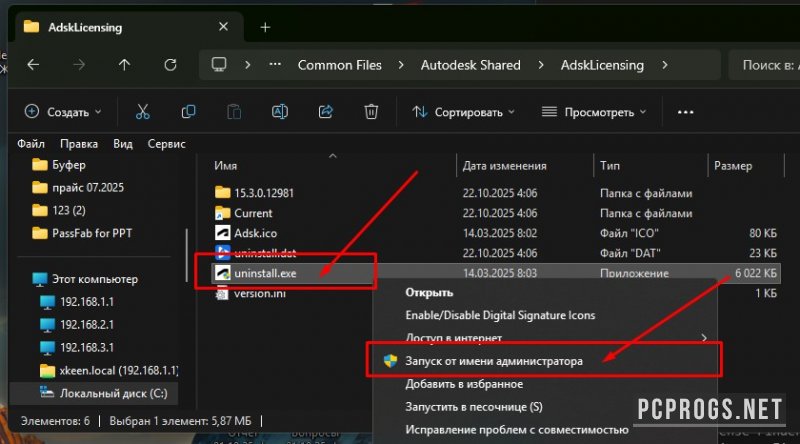Click the Rename icon in toolbar
Screen dimensions: 800x444
click(280, 112)
